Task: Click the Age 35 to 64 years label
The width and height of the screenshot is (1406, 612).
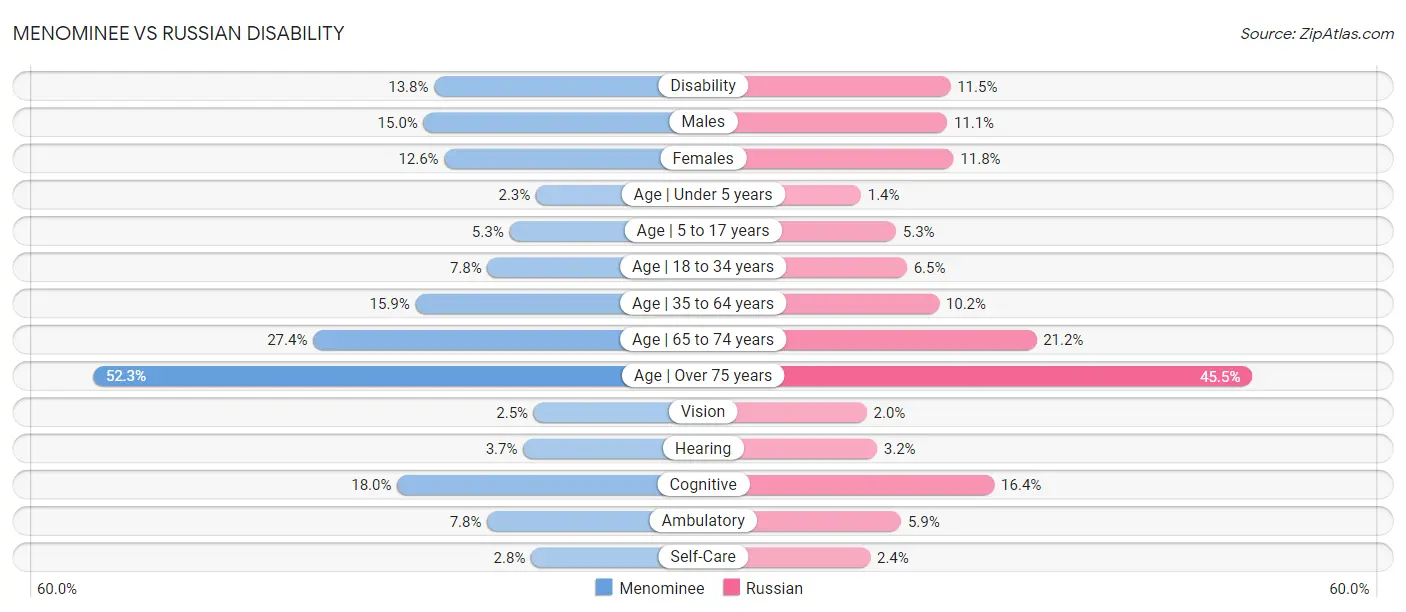Action: tap(703, 303)
